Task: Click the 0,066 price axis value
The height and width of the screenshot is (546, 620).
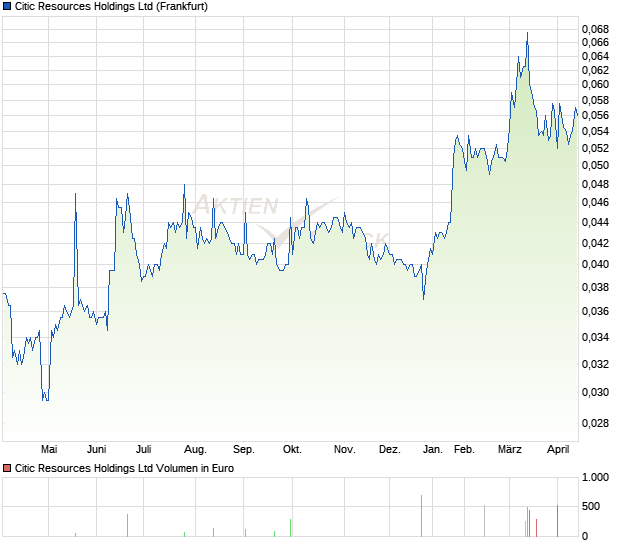Action: click(x=595, y=42)
